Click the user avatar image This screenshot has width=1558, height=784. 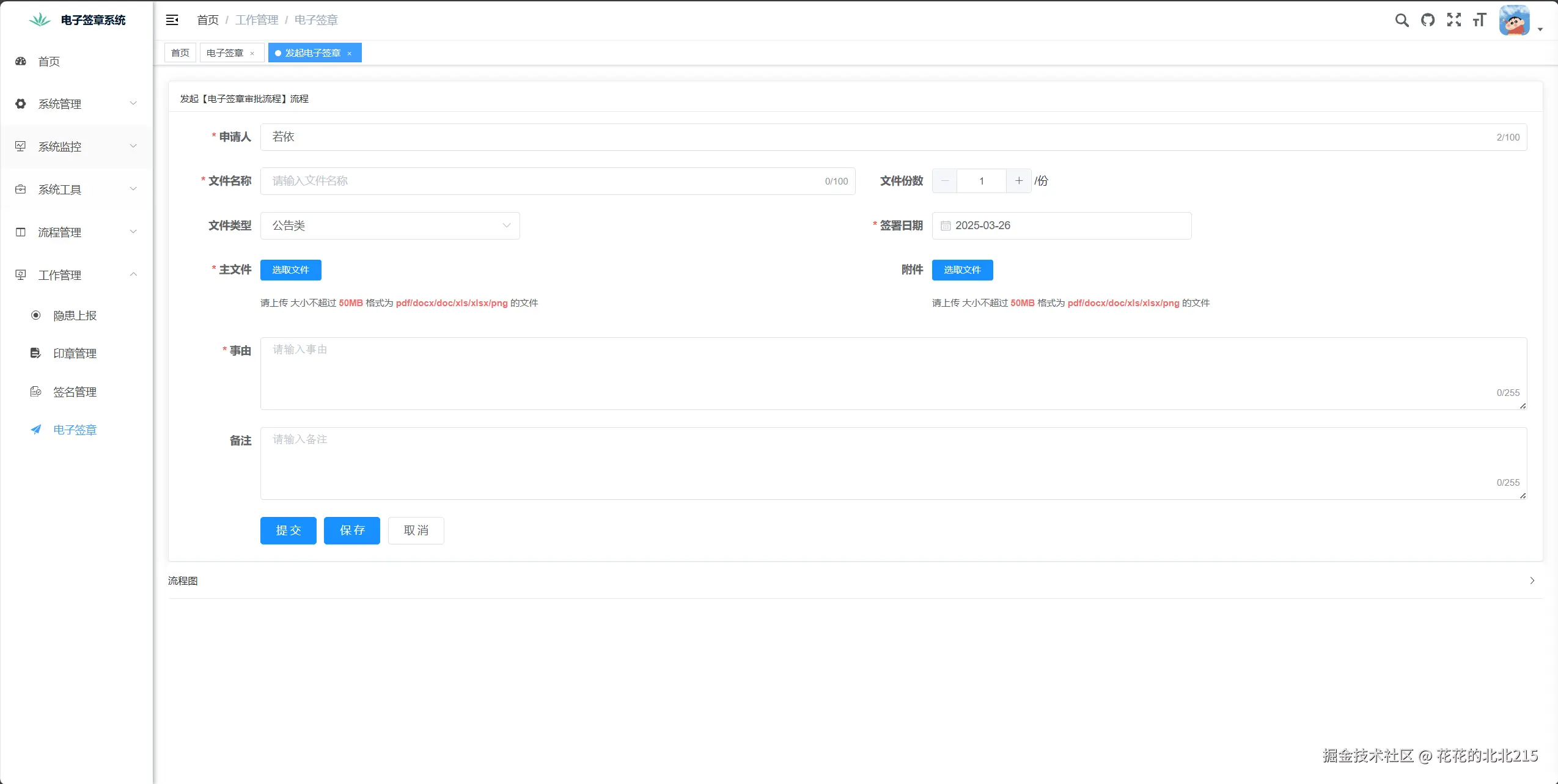point(1514,21)
